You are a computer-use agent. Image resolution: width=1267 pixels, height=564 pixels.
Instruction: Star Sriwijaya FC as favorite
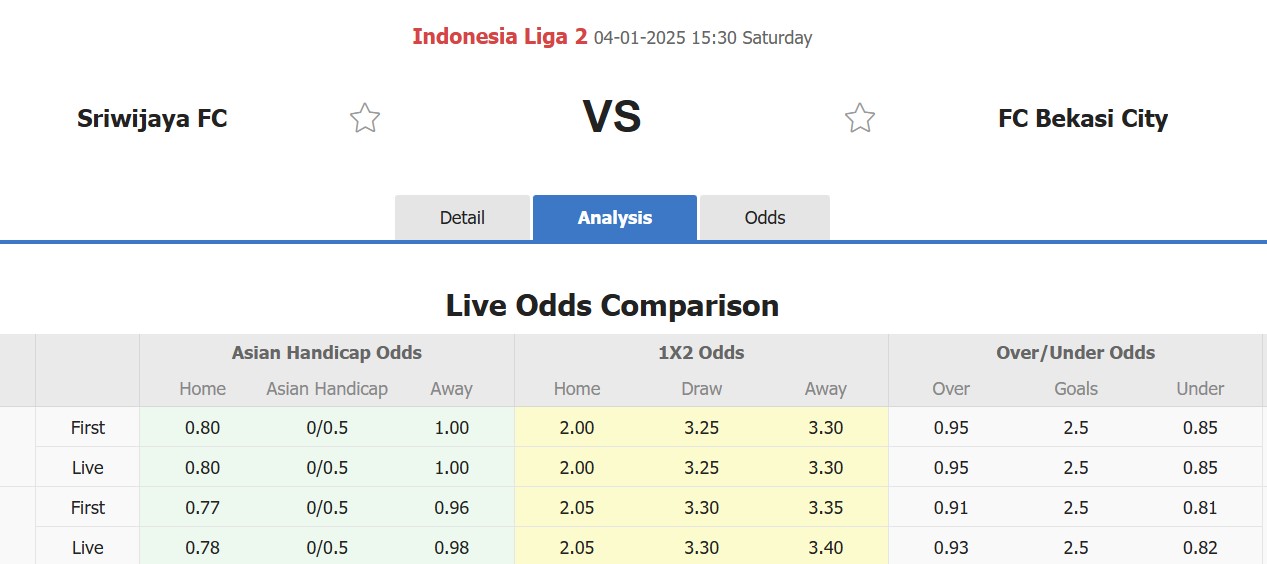point(365,118)
